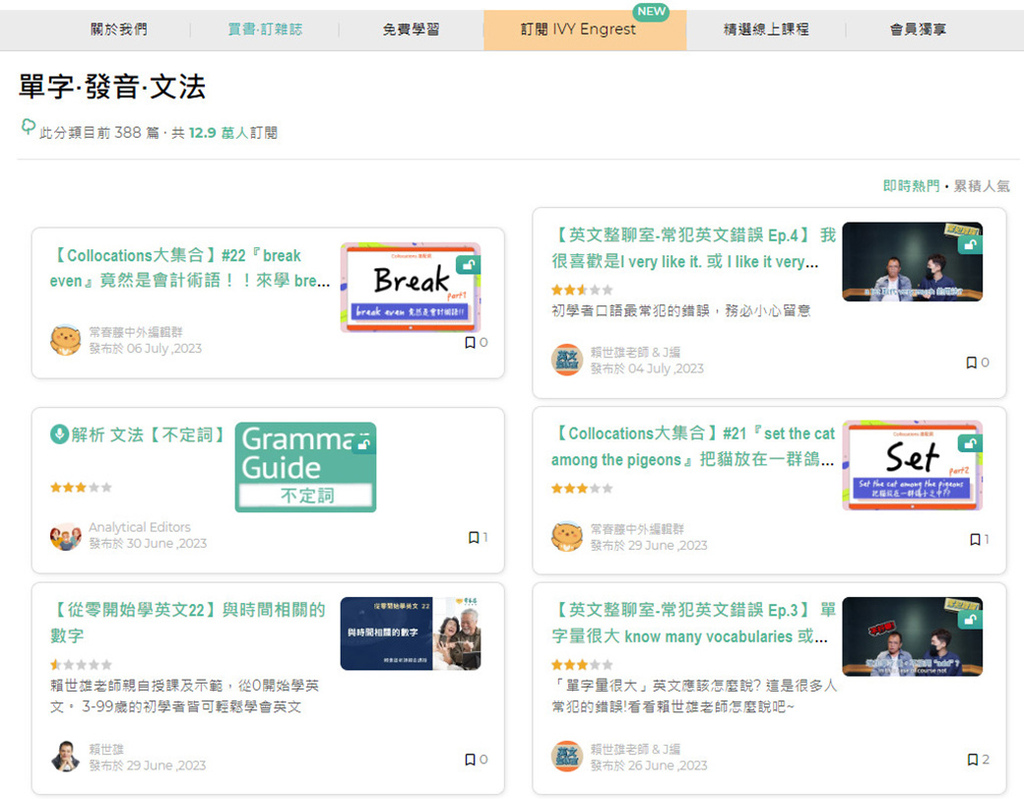Open the Ep.4 video thumbnail

tap(912, 262)
